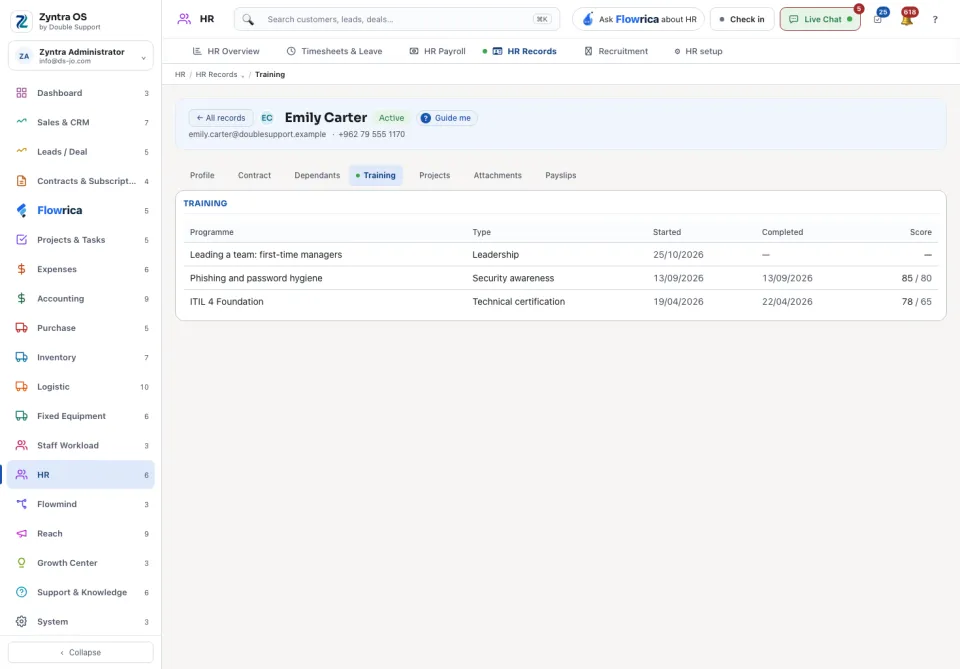Ask Flowrica about HR
Screen dimensions: 960x669
(x=639, y=20)
